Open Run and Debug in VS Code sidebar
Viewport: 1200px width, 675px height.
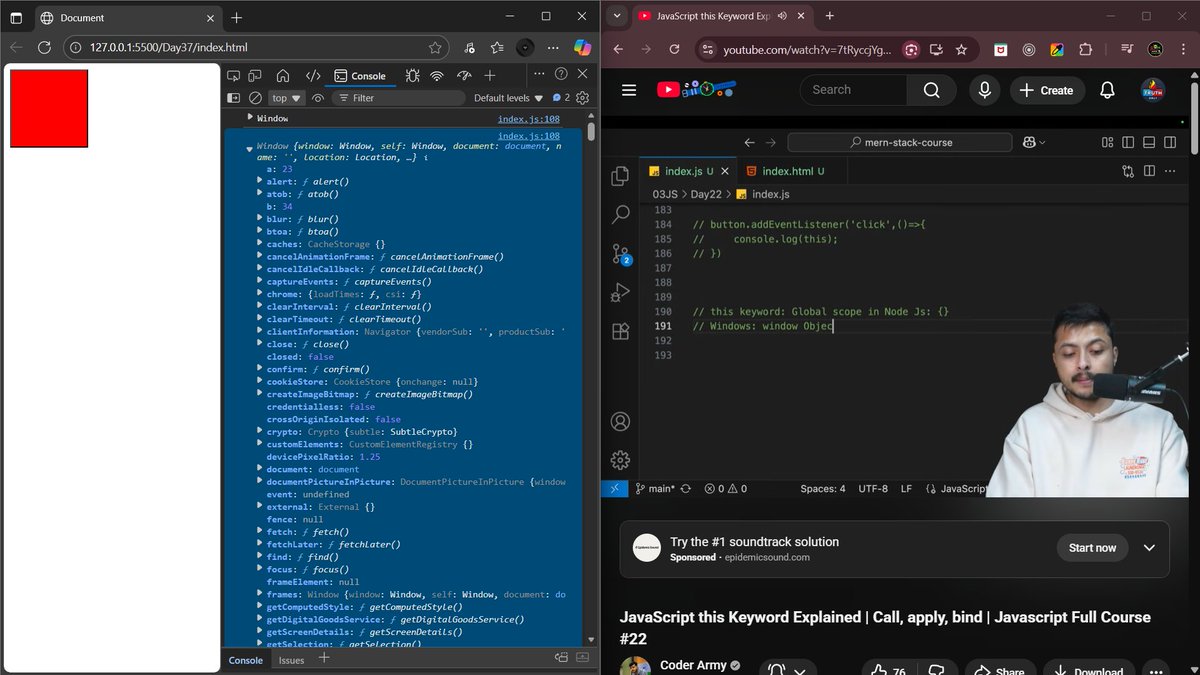point(620,292)
